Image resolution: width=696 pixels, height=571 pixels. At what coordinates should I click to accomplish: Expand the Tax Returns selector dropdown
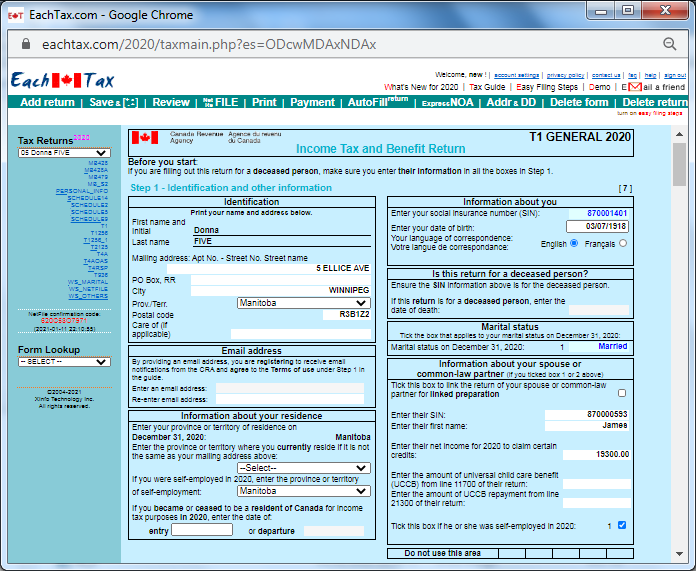tap(64, 153)
